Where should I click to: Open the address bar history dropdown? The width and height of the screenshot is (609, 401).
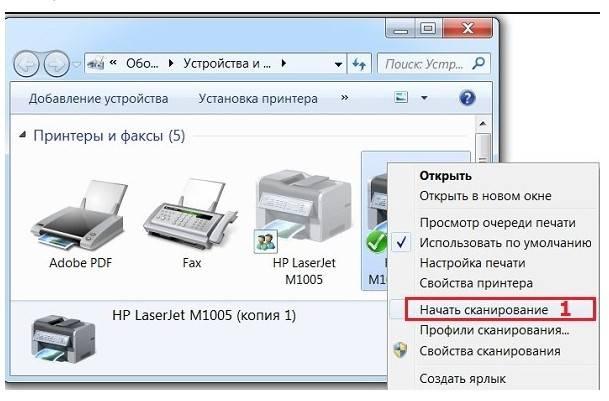tap(338, 64)
